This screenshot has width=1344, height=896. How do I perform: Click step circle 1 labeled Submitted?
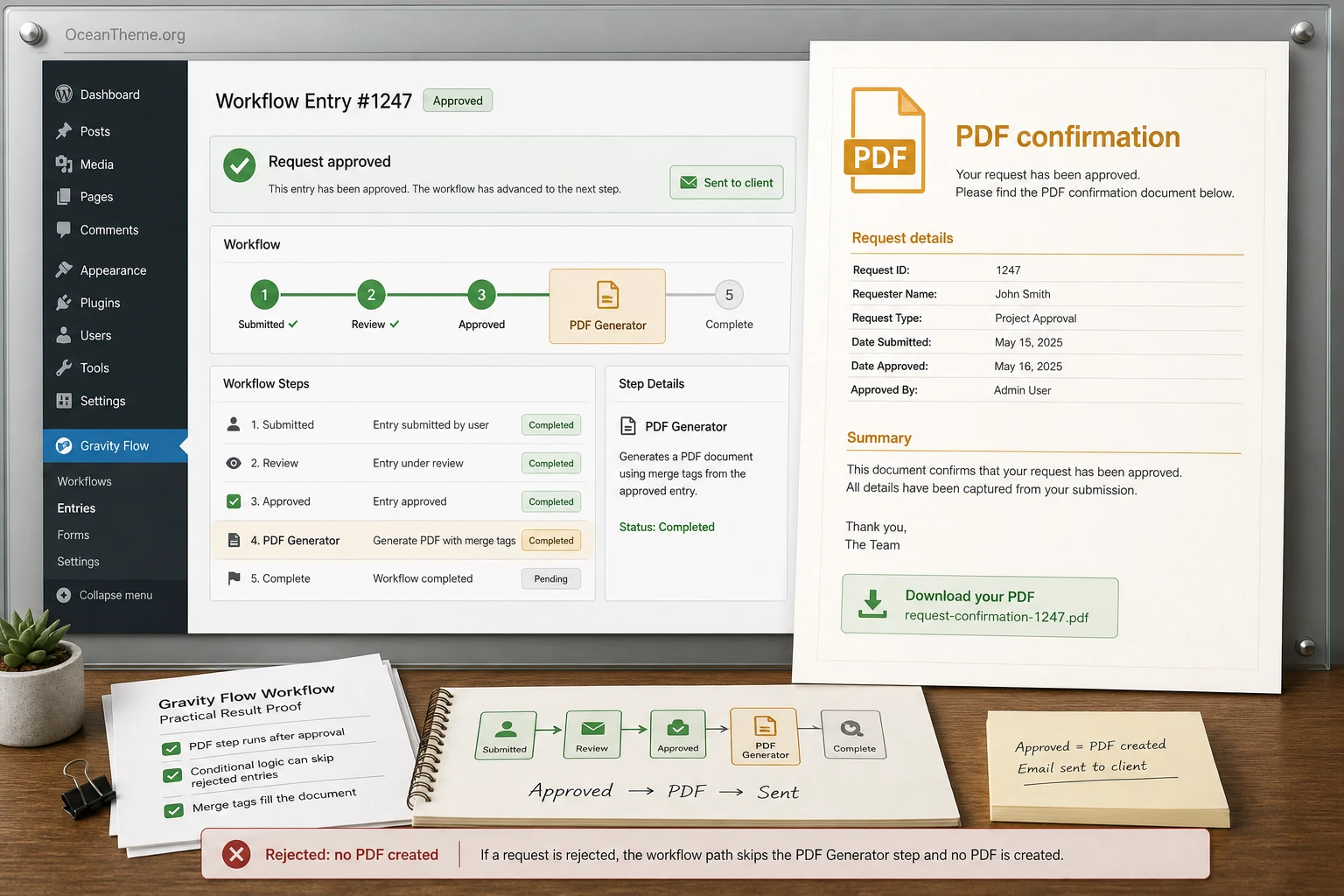pos(264,295)
